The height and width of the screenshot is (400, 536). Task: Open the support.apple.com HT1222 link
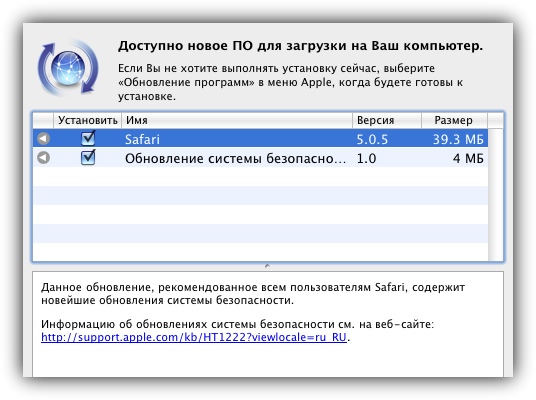tap(194, 337)
